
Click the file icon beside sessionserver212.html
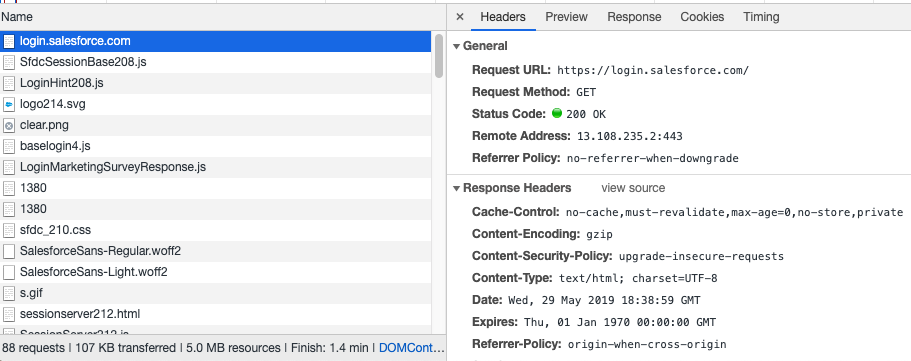pyautogui.click(x=9, y=314)
